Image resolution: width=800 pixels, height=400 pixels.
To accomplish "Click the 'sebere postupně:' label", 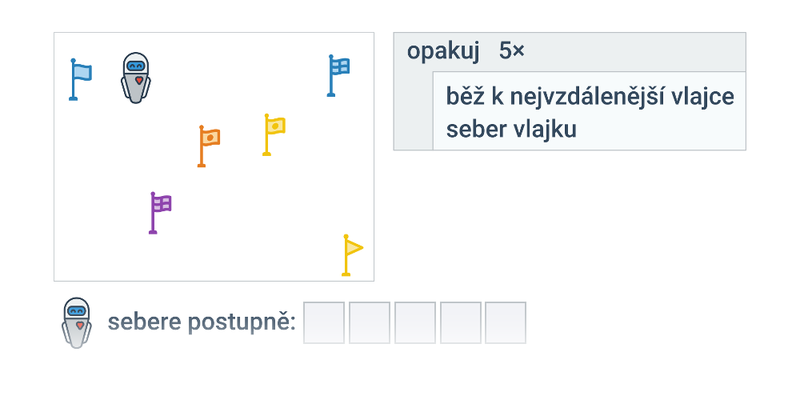I will tap(202, 322).
